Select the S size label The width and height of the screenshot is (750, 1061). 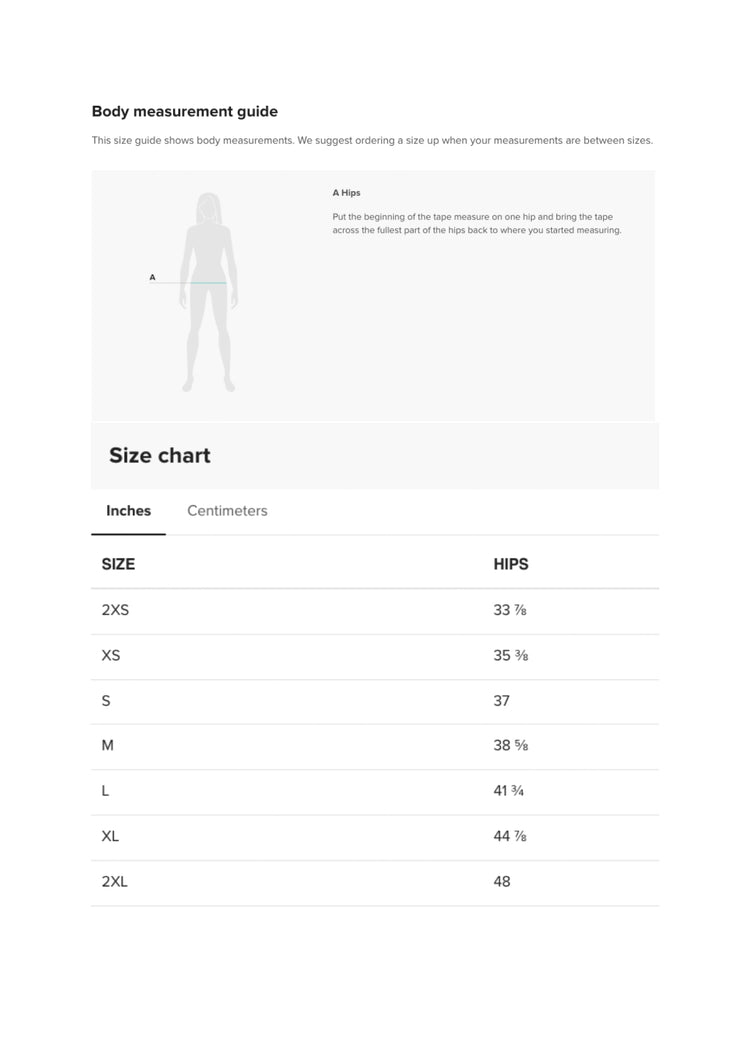click(106, 701)
